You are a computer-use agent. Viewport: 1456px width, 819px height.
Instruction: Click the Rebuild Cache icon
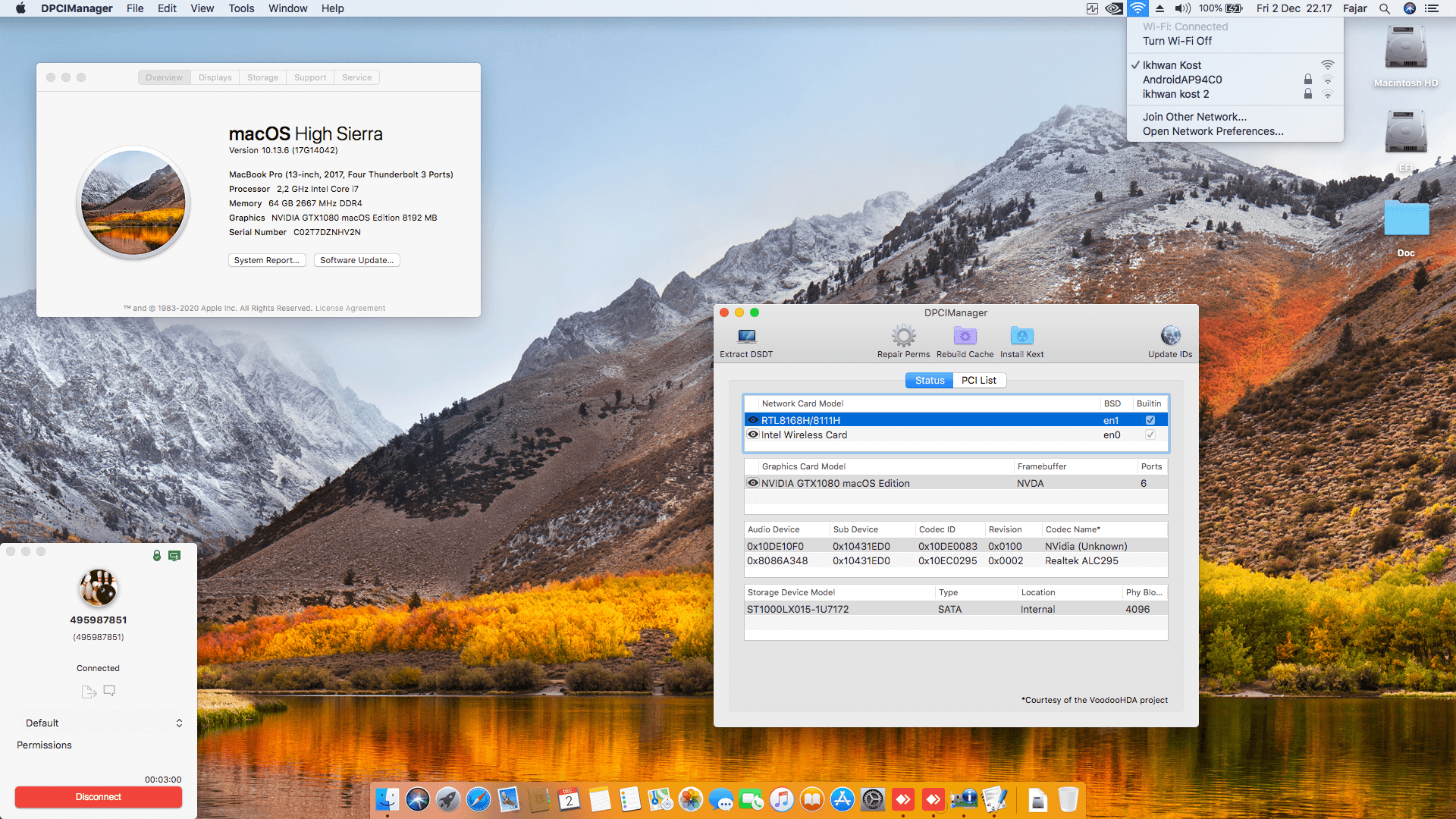click(965, 336)
